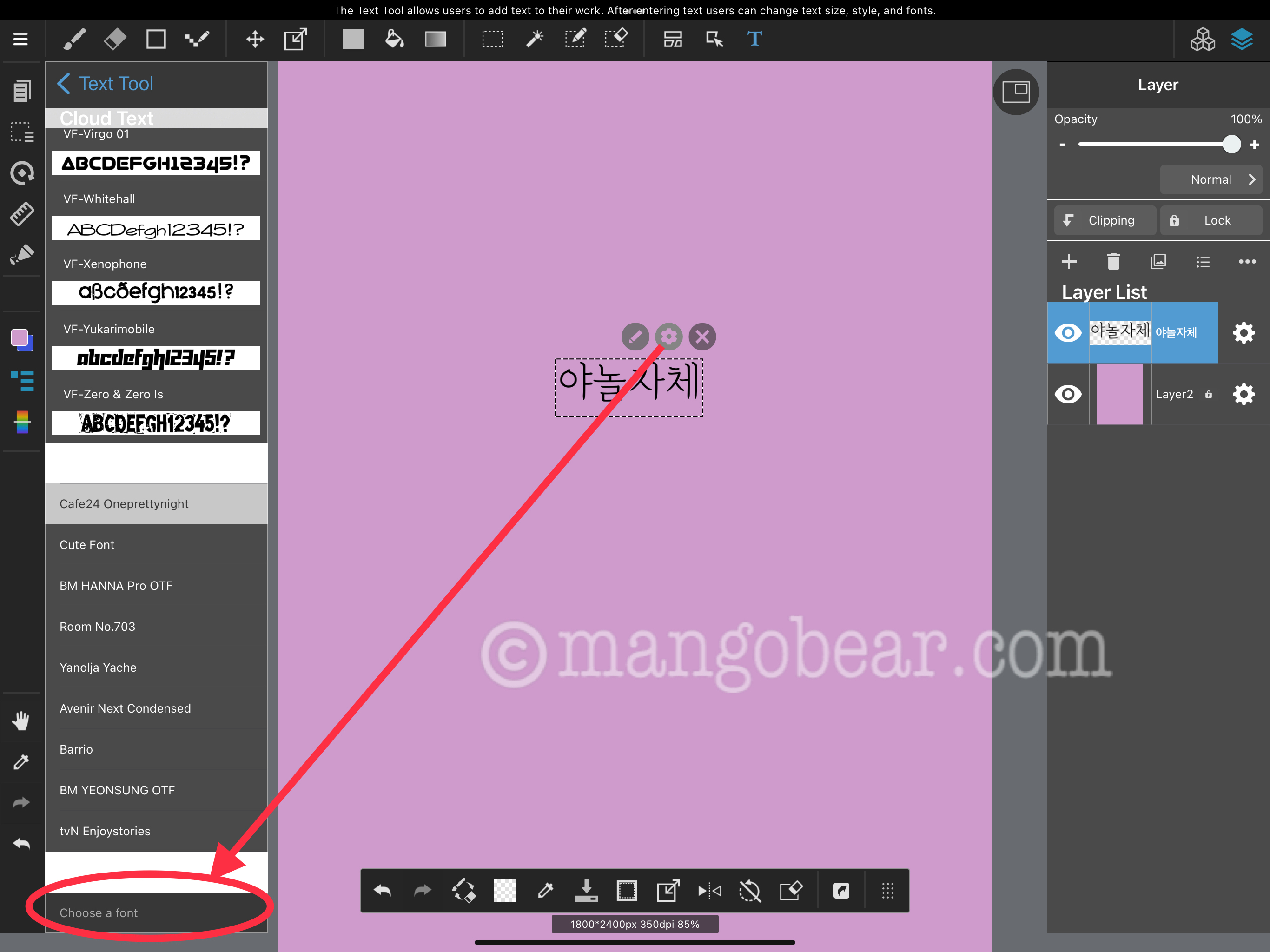Toggle the Lock layer option
The width and height of the screenshot is (1270, 952).
[1210, 220]
